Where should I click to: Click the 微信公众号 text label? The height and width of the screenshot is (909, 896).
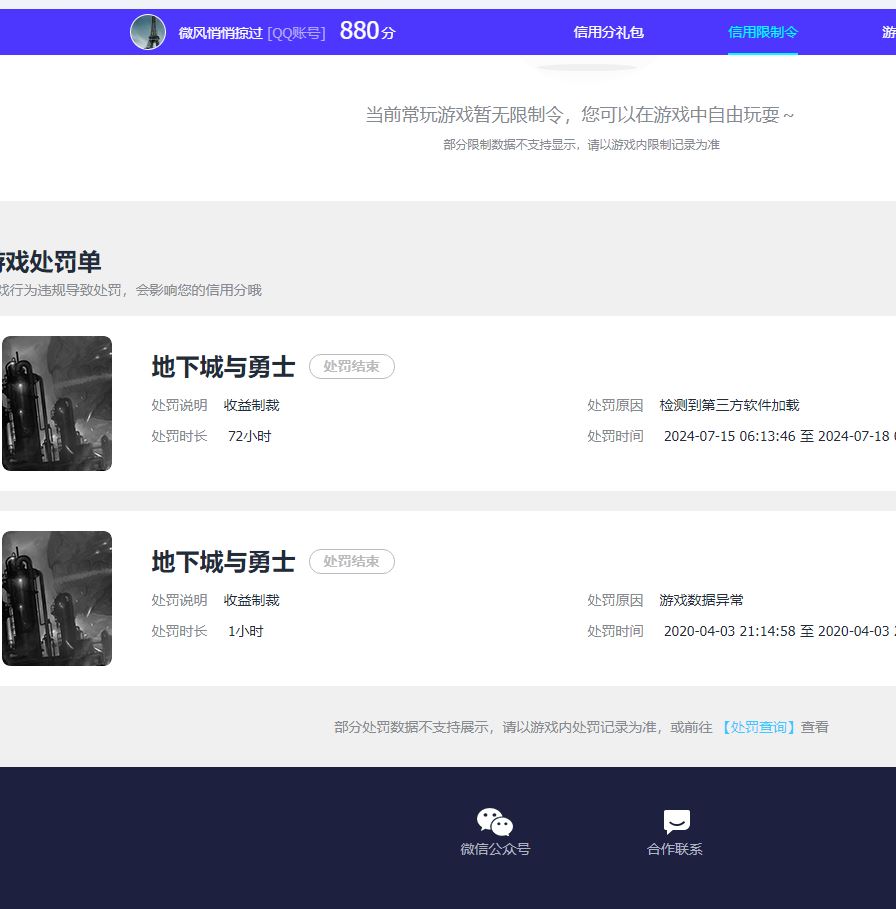click(495, 849)
